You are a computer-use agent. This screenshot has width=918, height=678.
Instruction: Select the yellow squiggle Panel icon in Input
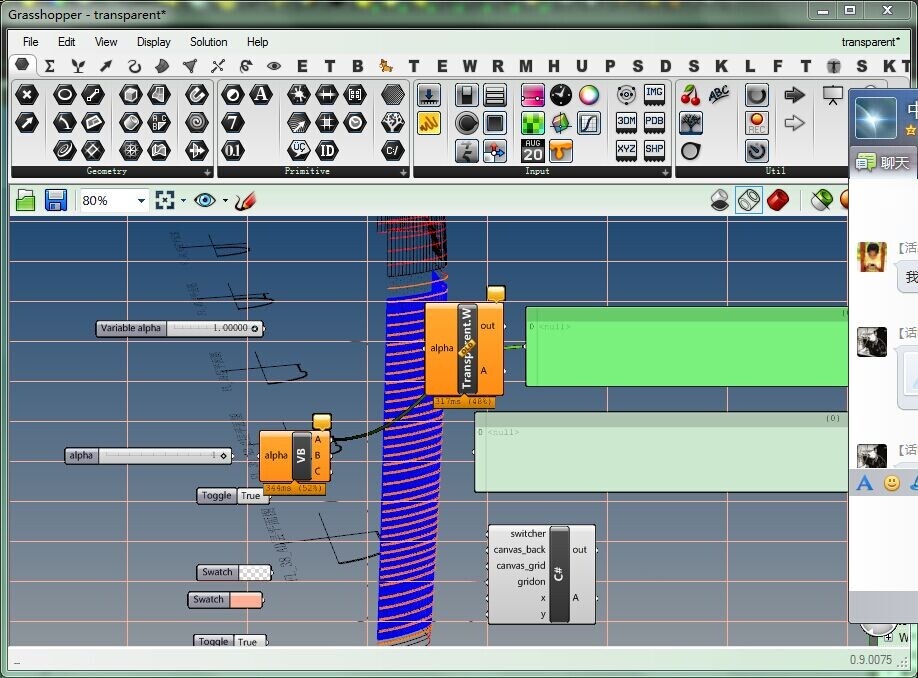(x=429, y=123)
